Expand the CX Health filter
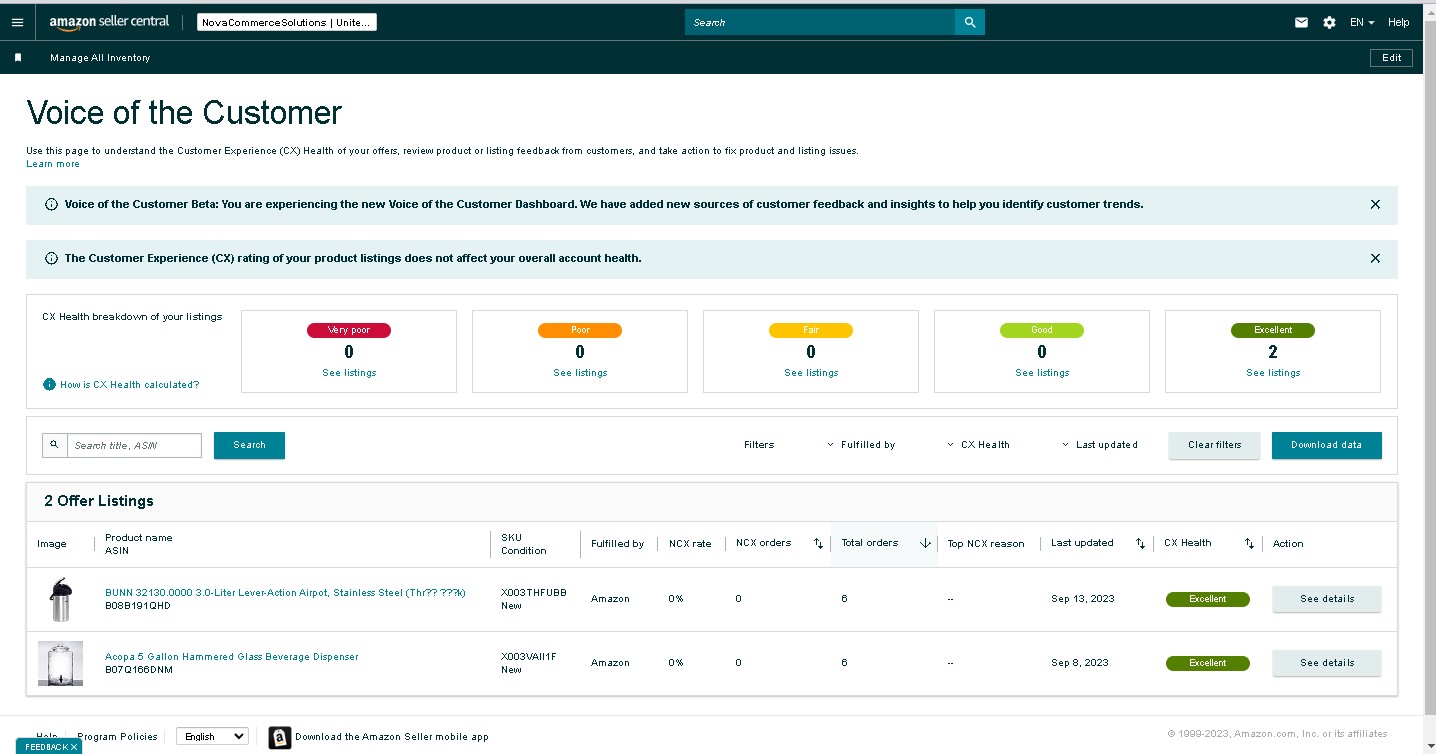1436x754 pixels. coord(978,445)
